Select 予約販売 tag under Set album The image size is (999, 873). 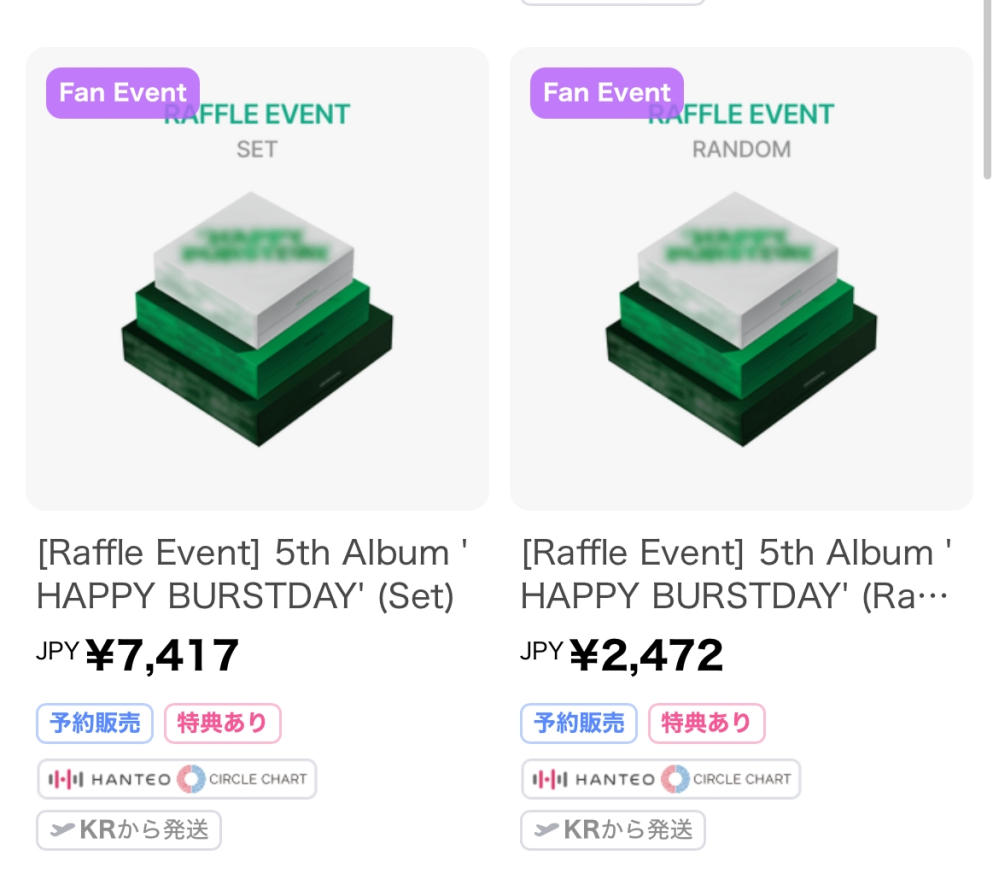[x=95, y=723]
